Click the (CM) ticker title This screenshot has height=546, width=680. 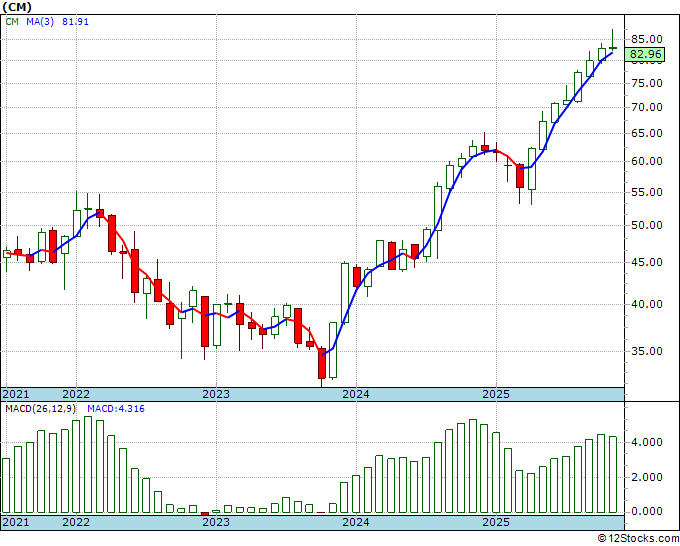pyautogui.click(x=17, y=7)
